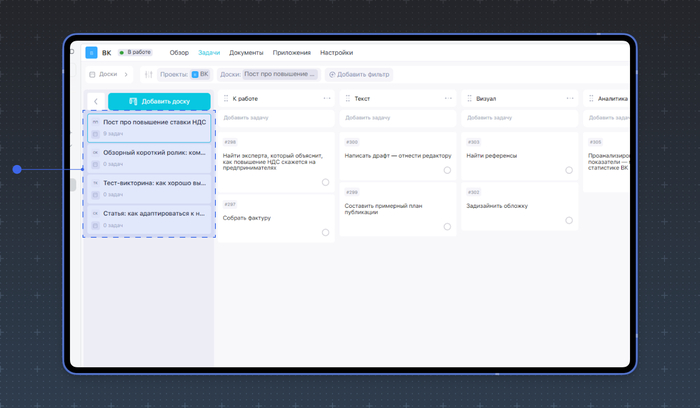Mark task Найти референсы as complete
The image size is (700, 408).
click(x=569, y=170)
